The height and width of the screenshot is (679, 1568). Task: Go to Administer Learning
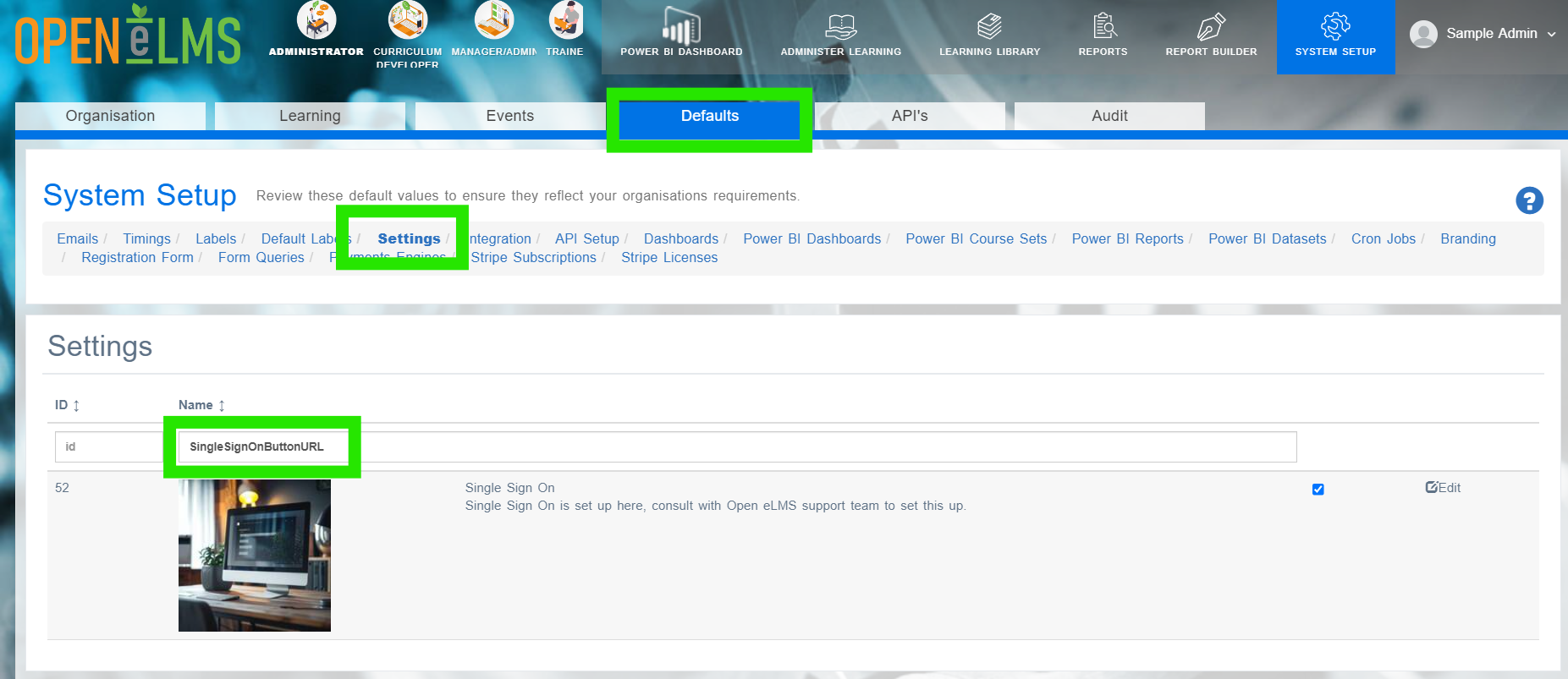(x=841, y=34)
